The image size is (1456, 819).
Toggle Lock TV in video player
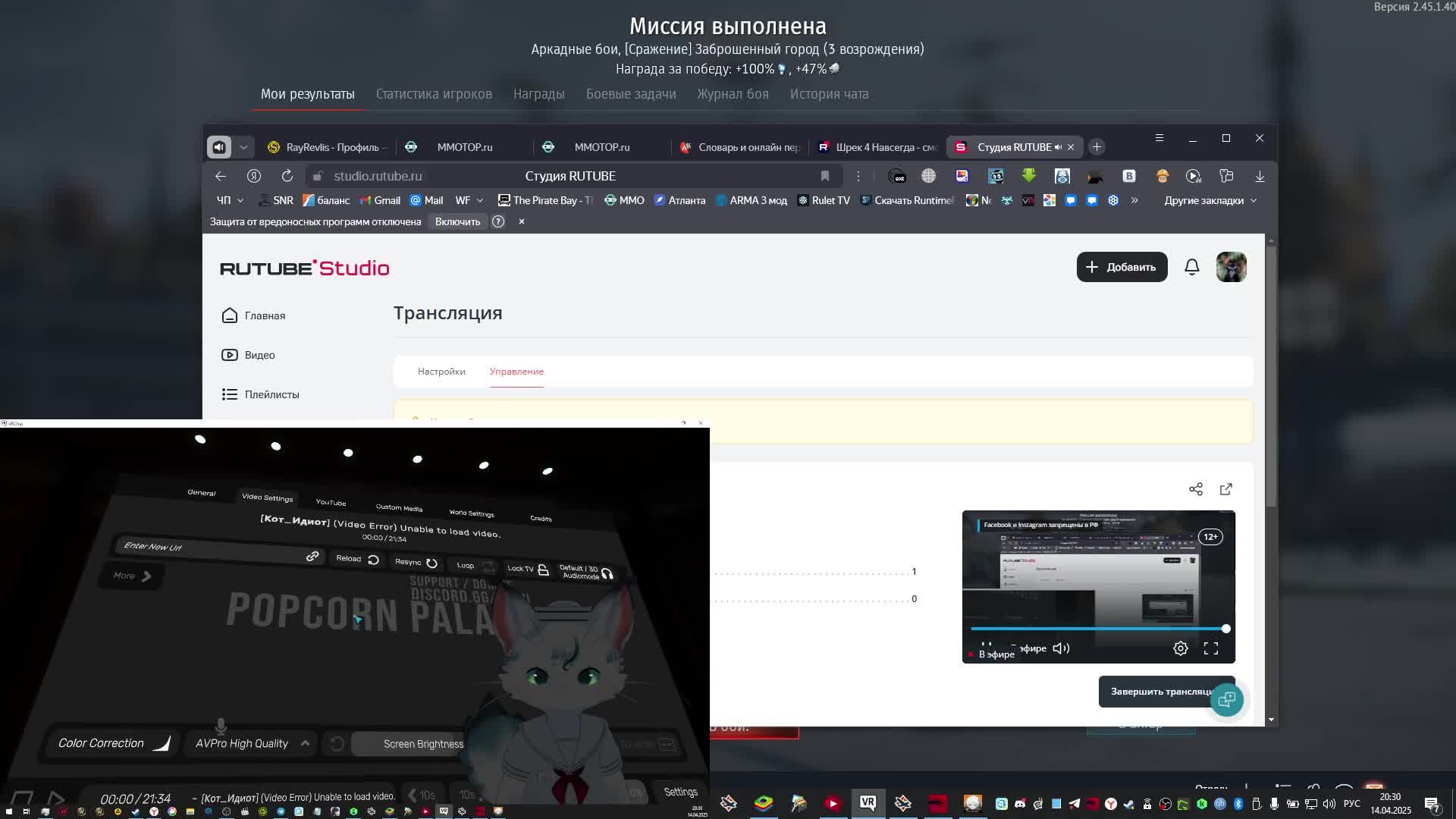click(529, 569)
